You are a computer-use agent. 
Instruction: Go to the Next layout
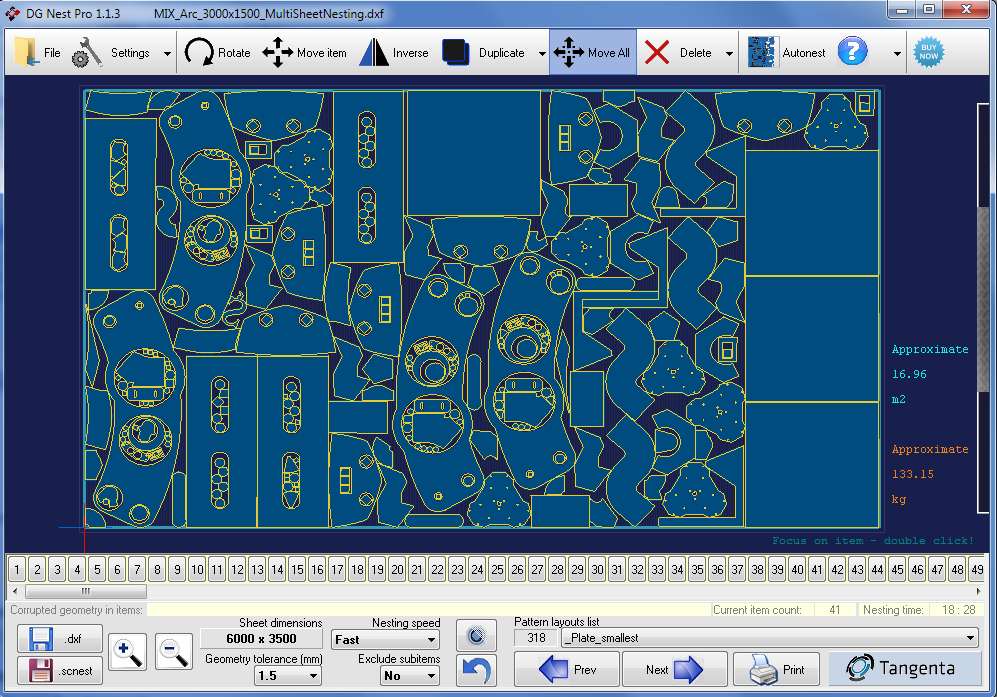point(674,670)
